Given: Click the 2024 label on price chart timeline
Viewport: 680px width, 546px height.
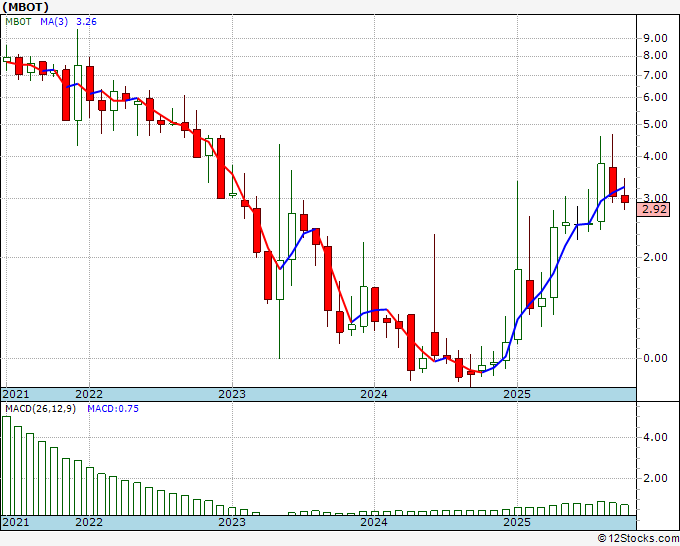Looking at the screenshot, I should tap(374, 394).
